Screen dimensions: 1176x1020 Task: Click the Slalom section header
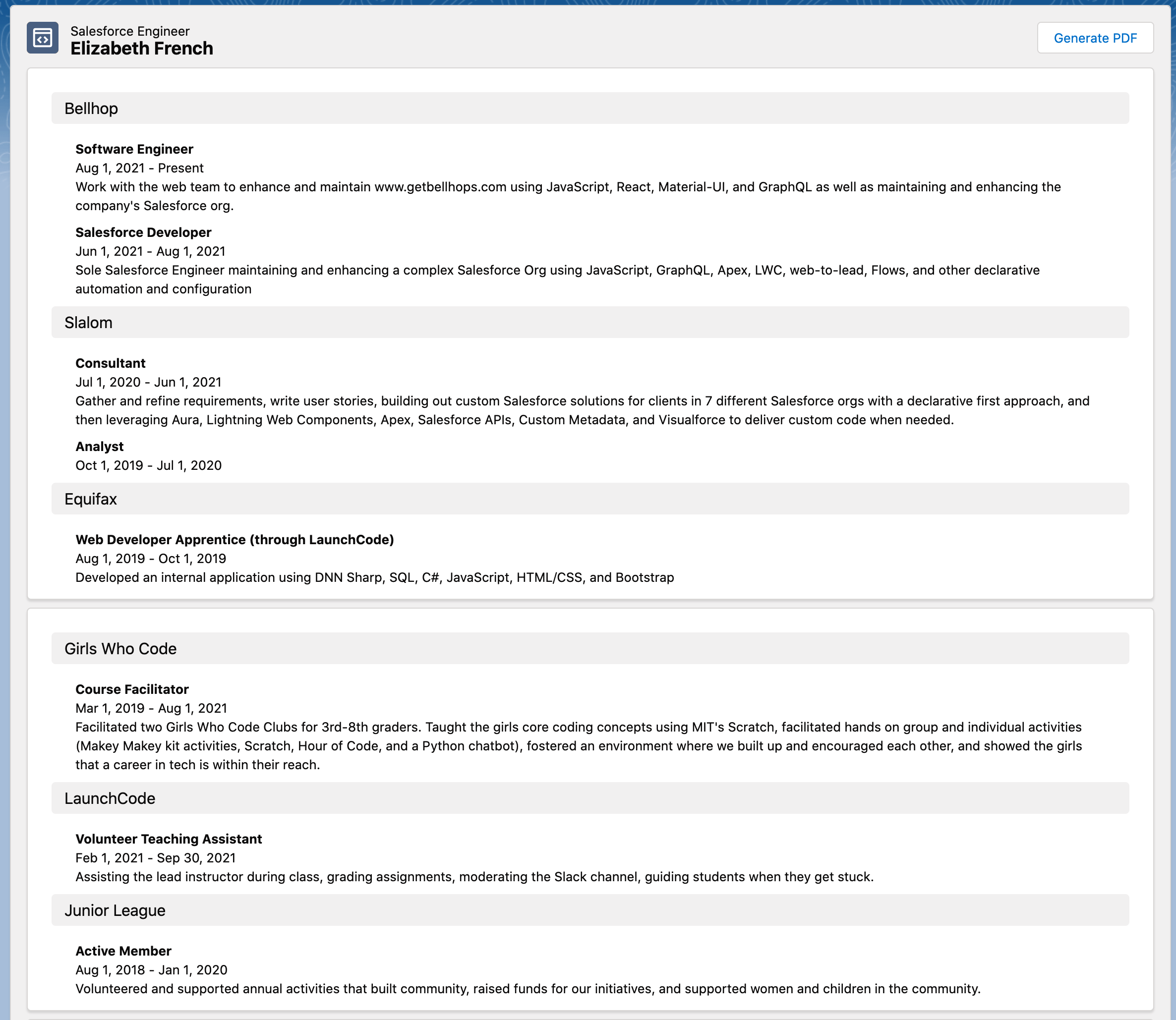[x=590, y=322]
